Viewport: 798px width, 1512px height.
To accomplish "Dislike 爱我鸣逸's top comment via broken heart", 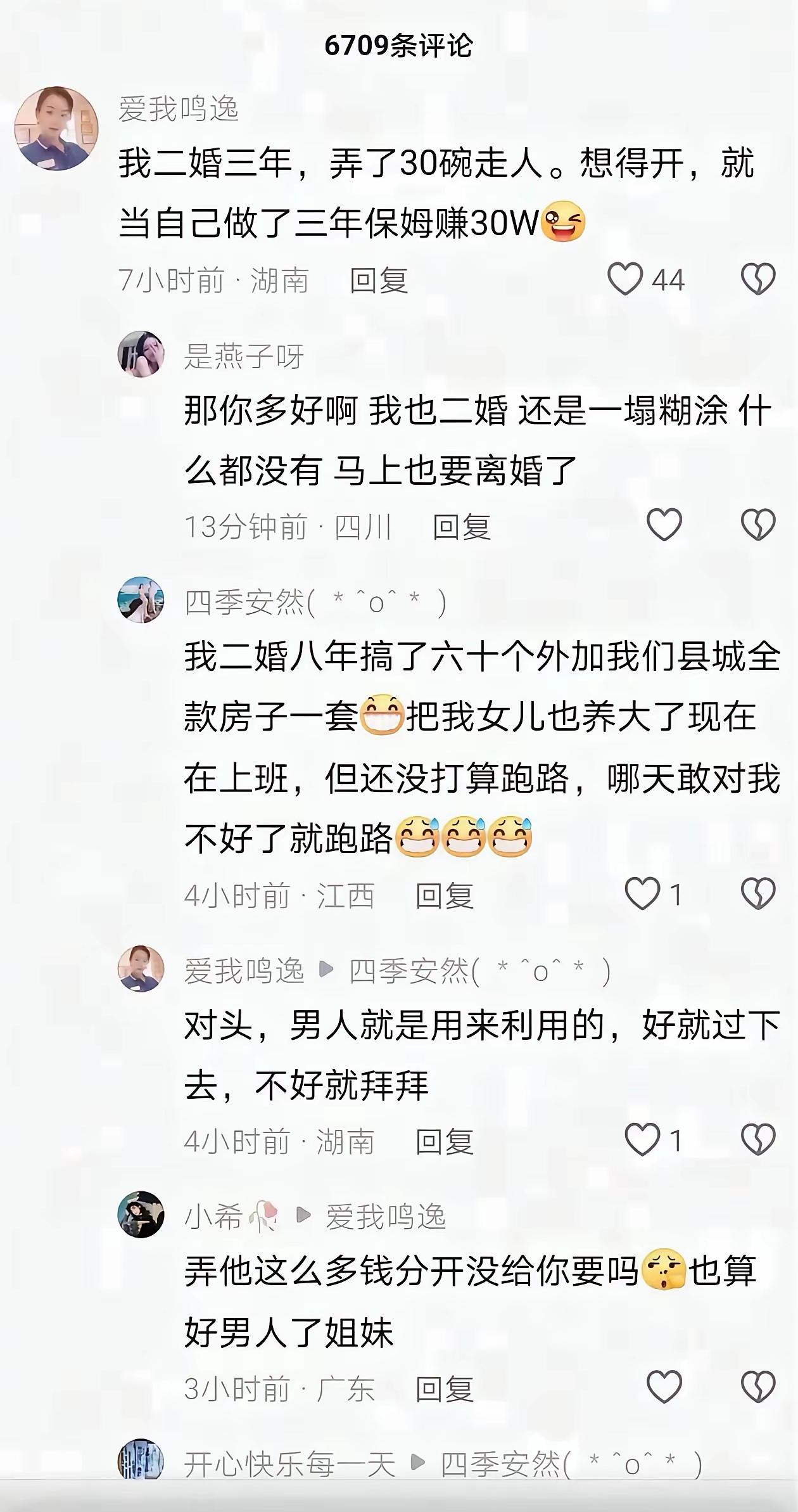I will click(758, 279).
